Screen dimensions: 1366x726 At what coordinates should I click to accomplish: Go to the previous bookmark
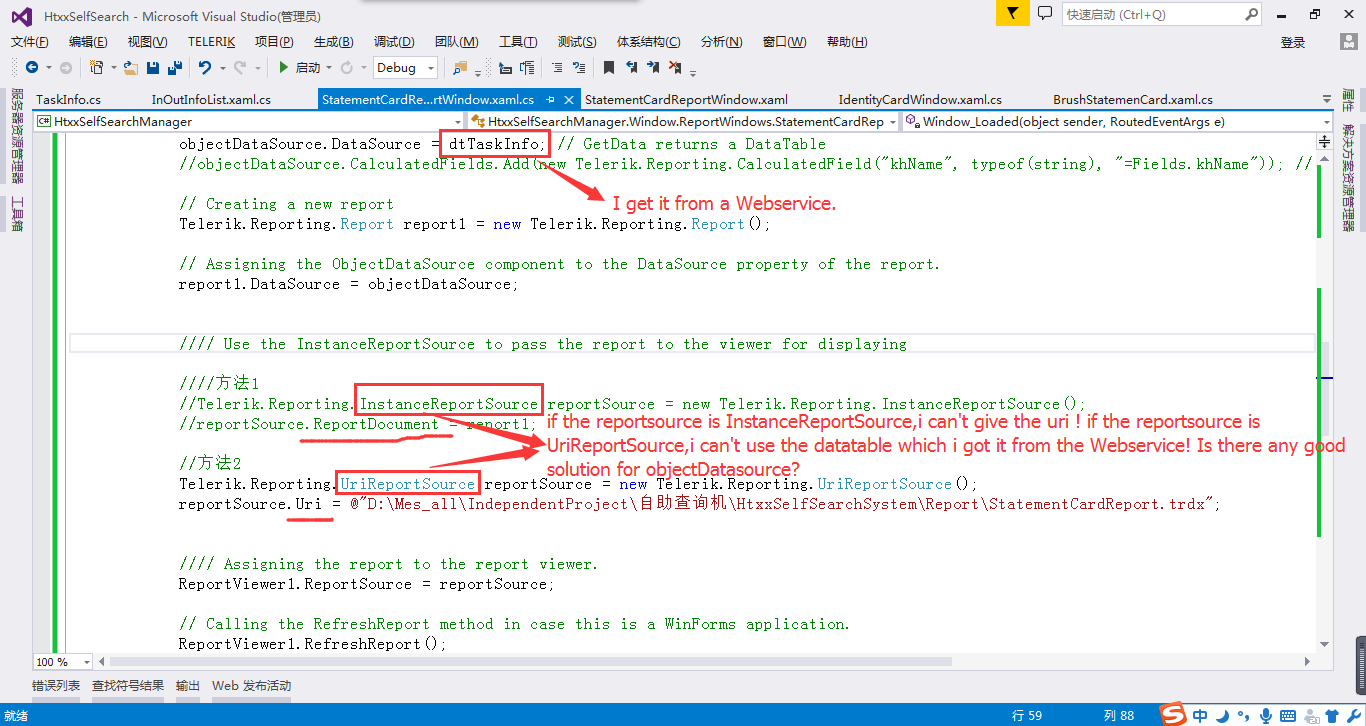631,68
